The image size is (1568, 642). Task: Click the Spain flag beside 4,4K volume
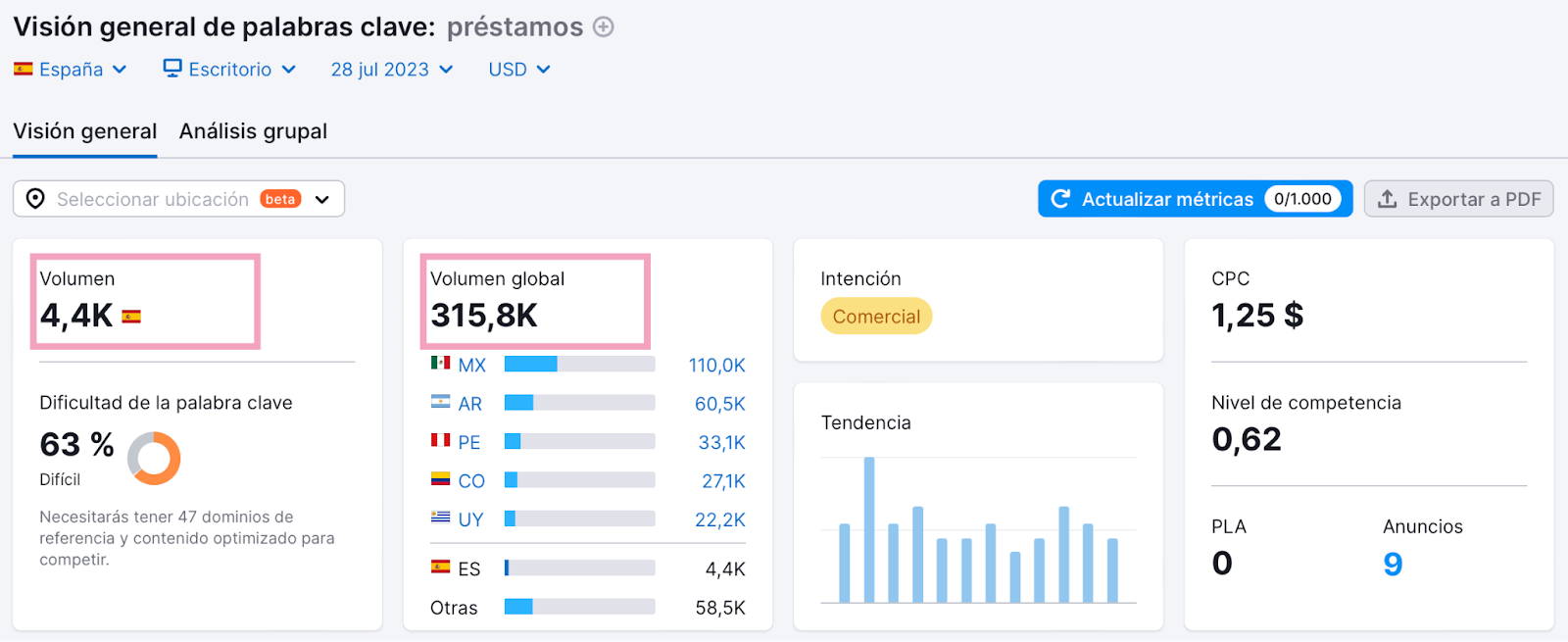tap(131, 317)
